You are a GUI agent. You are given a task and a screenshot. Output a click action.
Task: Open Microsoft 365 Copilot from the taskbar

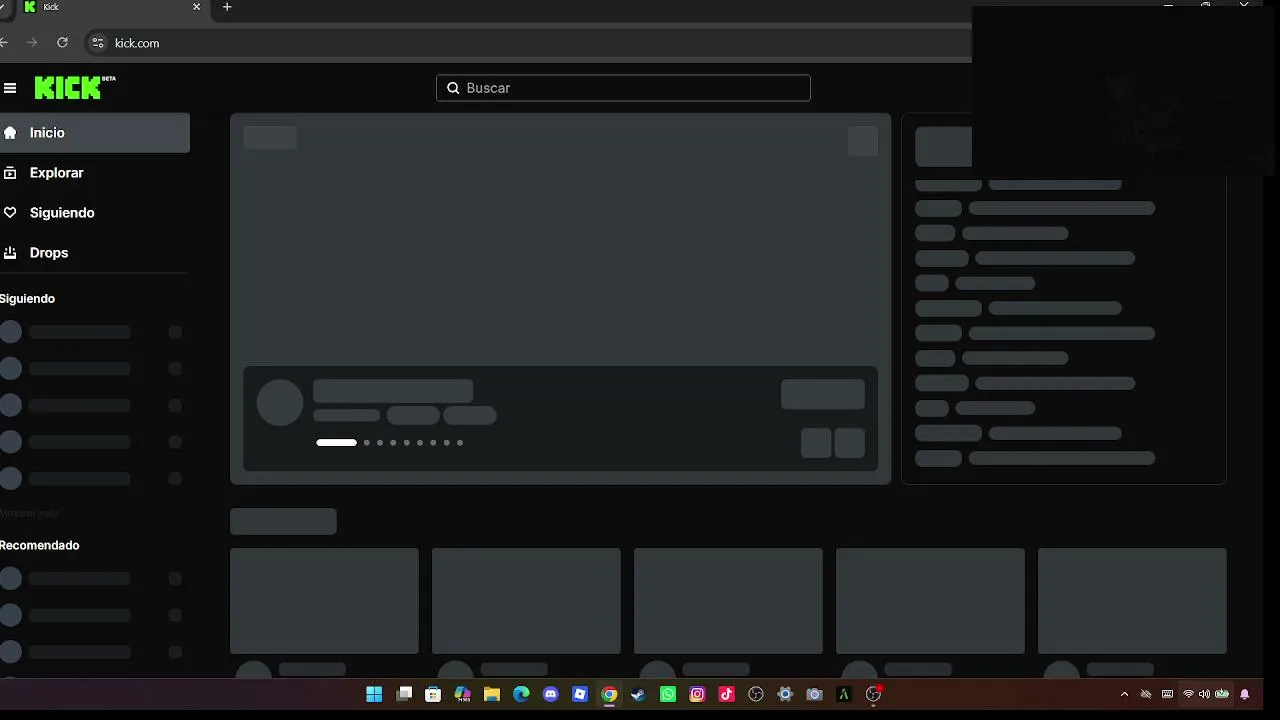point(462,694)
